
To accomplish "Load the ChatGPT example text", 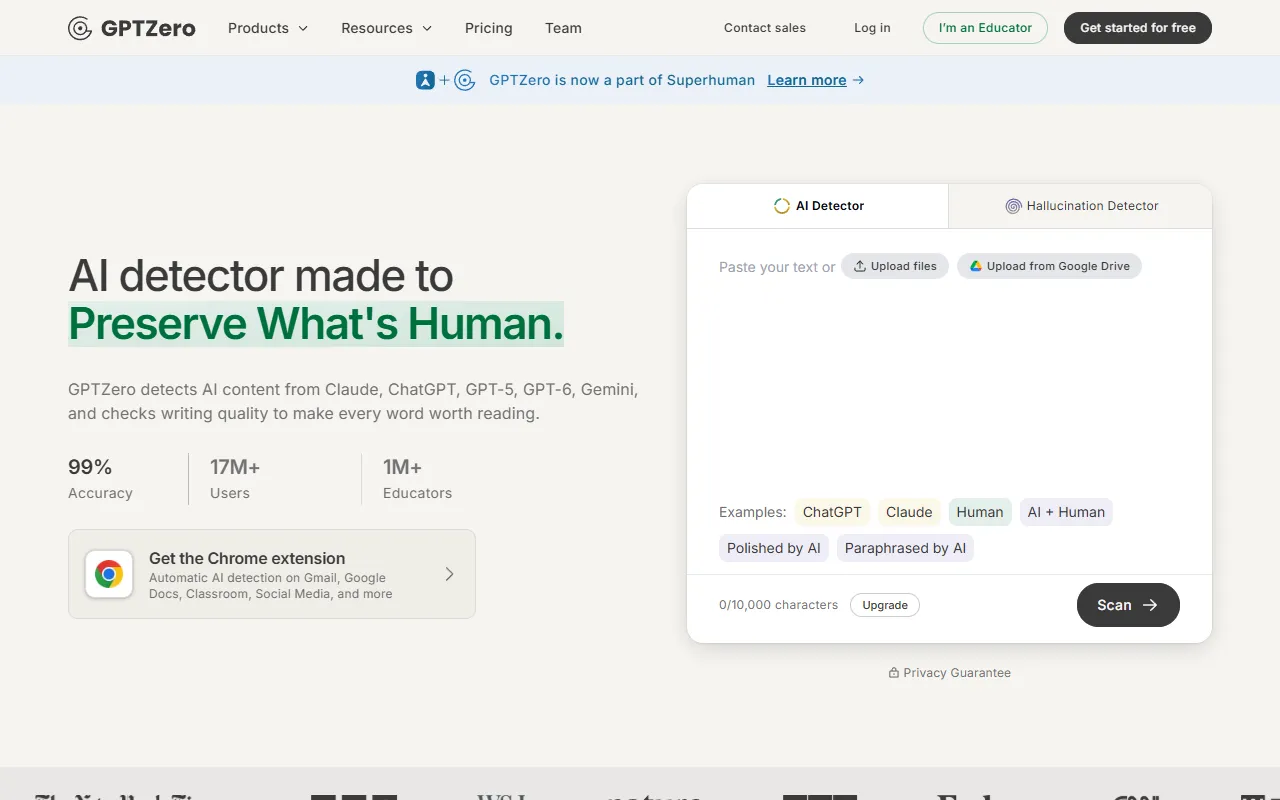I will tap(832, 512).
